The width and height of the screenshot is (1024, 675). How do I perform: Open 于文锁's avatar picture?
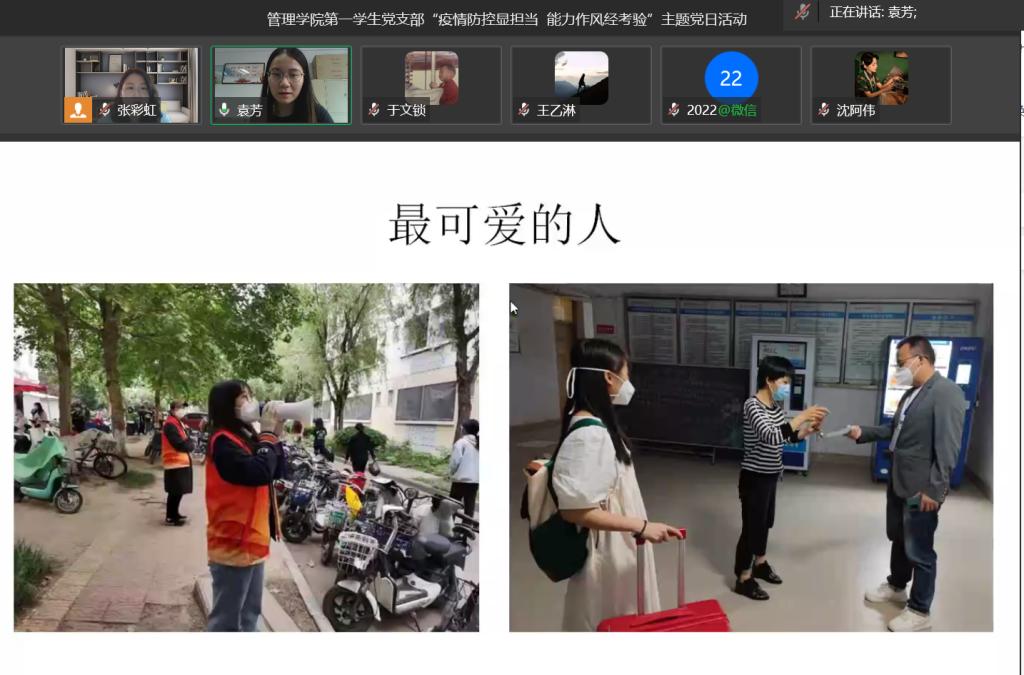pos(431,77)
